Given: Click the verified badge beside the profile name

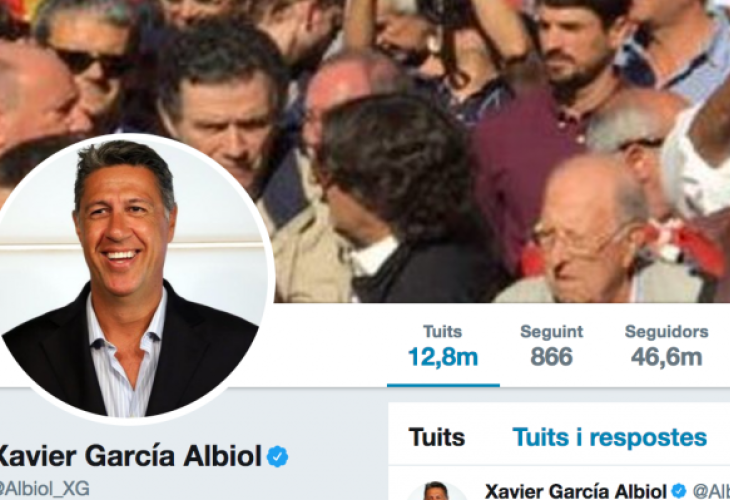Looking at the screenshot, I should click(x=277, y=456).
